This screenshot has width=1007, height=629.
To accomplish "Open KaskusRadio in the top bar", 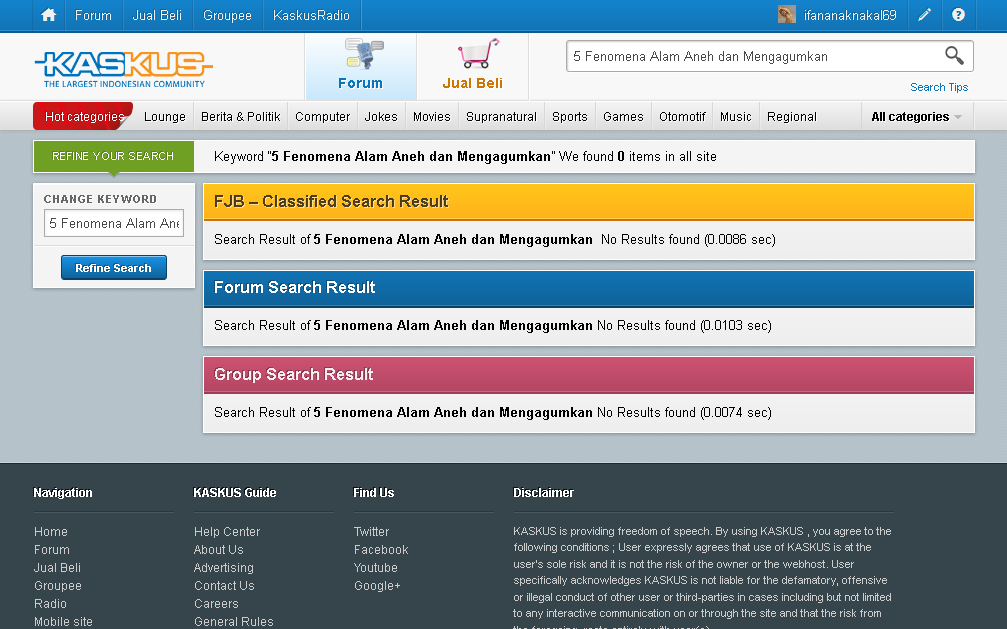I will pos(311,15).
